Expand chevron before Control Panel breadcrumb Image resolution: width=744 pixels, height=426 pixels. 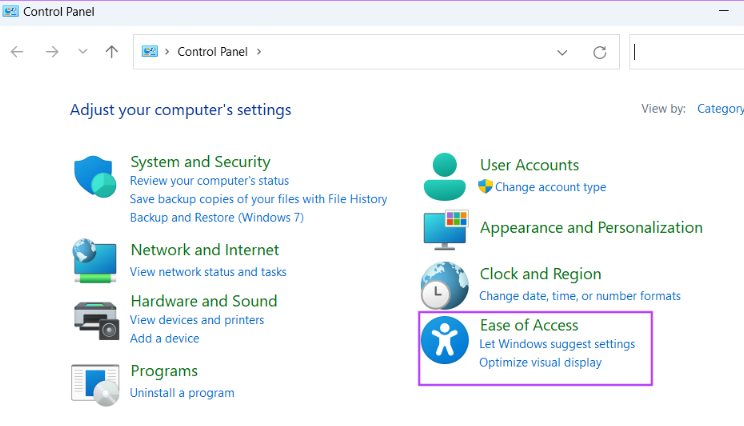click(167, 51)
